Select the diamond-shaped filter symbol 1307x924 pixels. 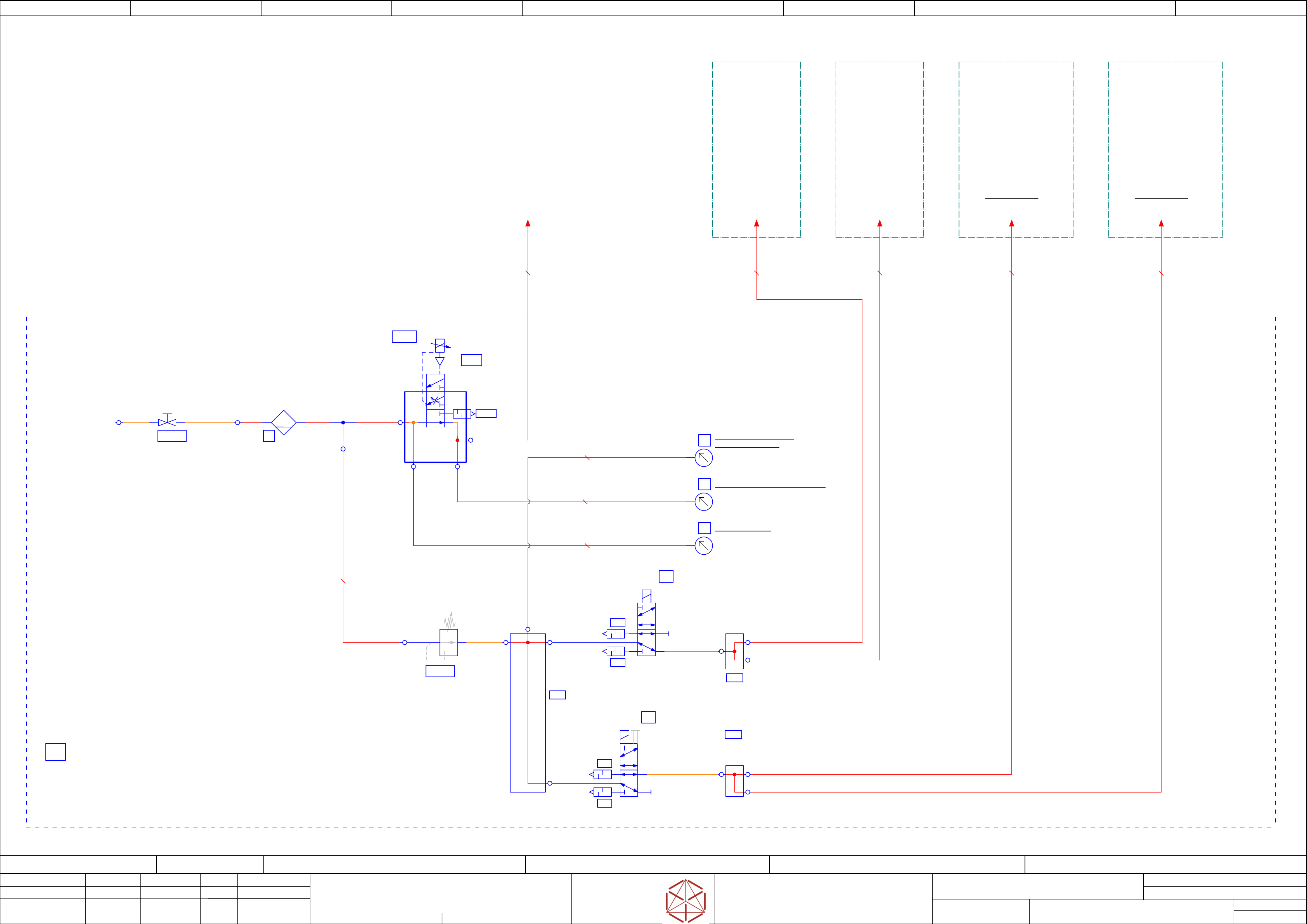click(x=284, y=422)
